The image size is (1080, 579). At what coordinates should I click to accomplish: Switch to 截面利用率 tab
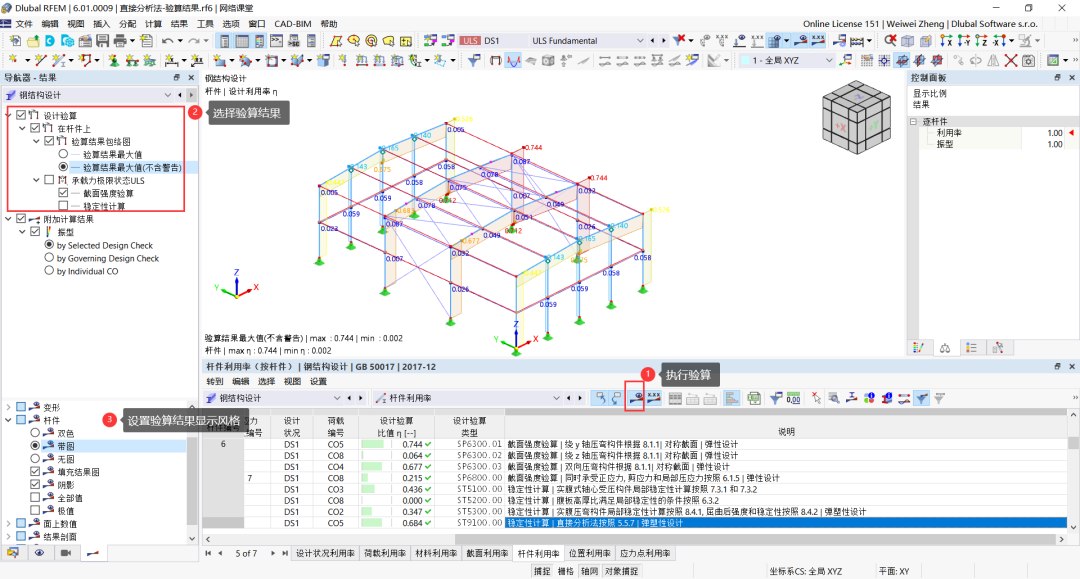487,553
